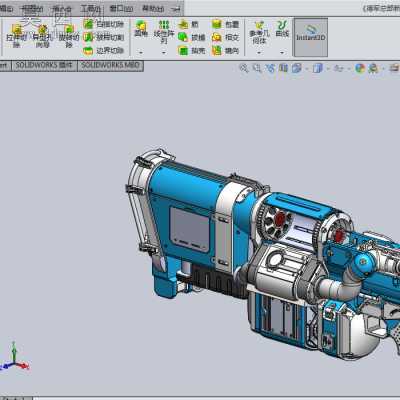
Task: Open the 工具 (Tools) menu
Action: pos(91,9)
